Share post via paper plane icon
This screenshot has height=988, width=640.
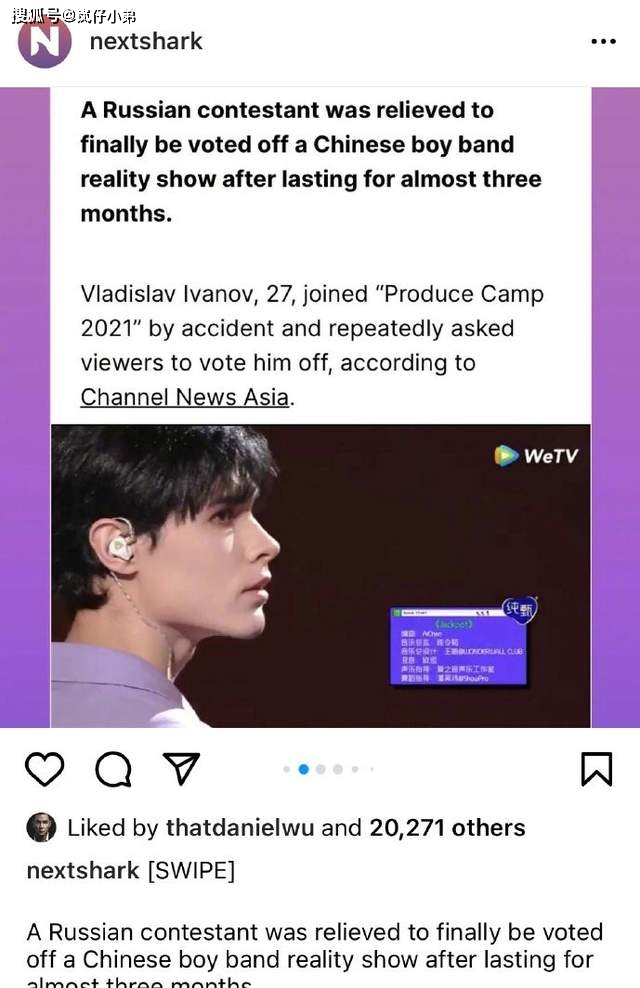tap(181, 768)
